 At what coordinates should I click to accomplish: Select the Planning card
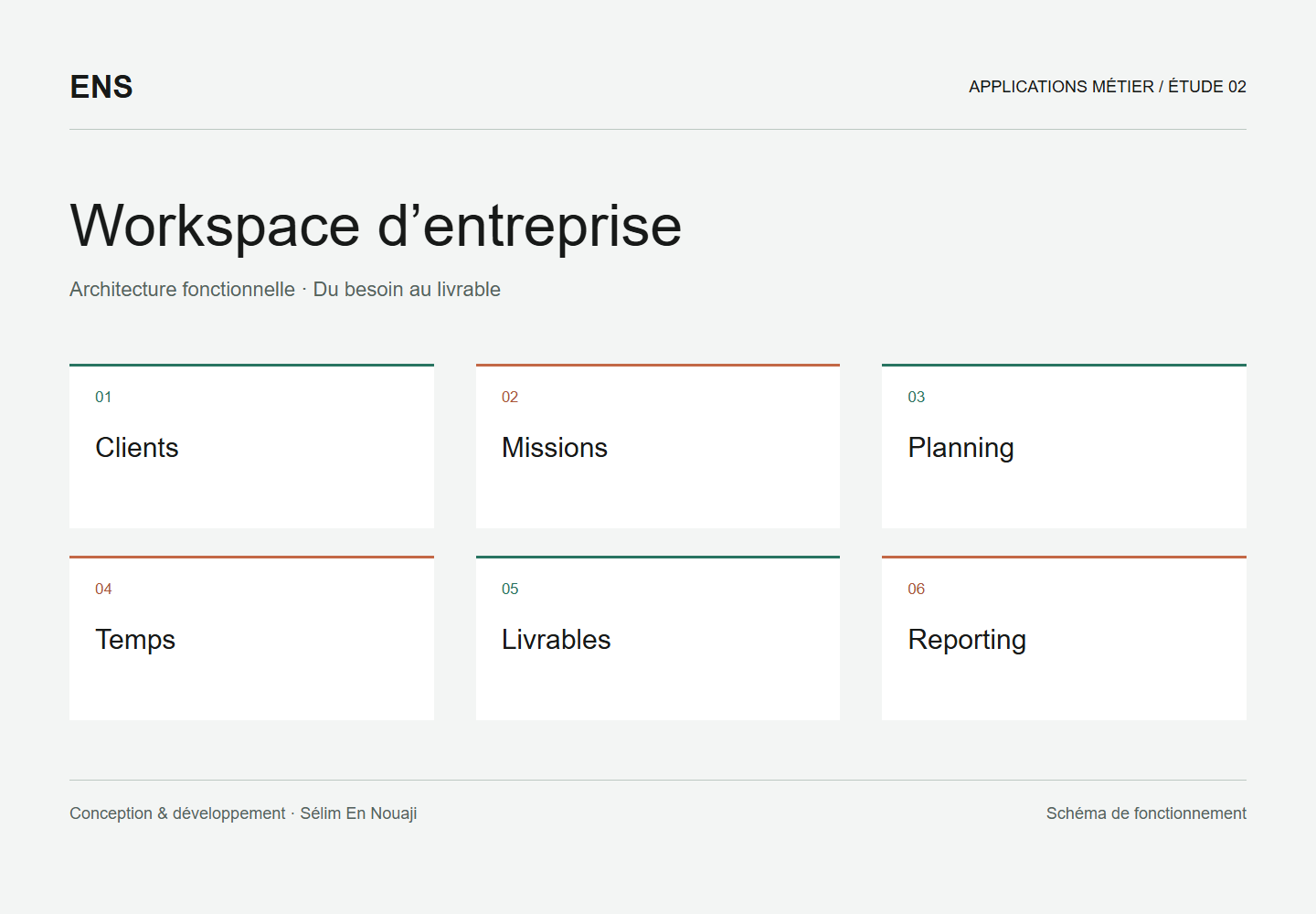(1064, 446)
